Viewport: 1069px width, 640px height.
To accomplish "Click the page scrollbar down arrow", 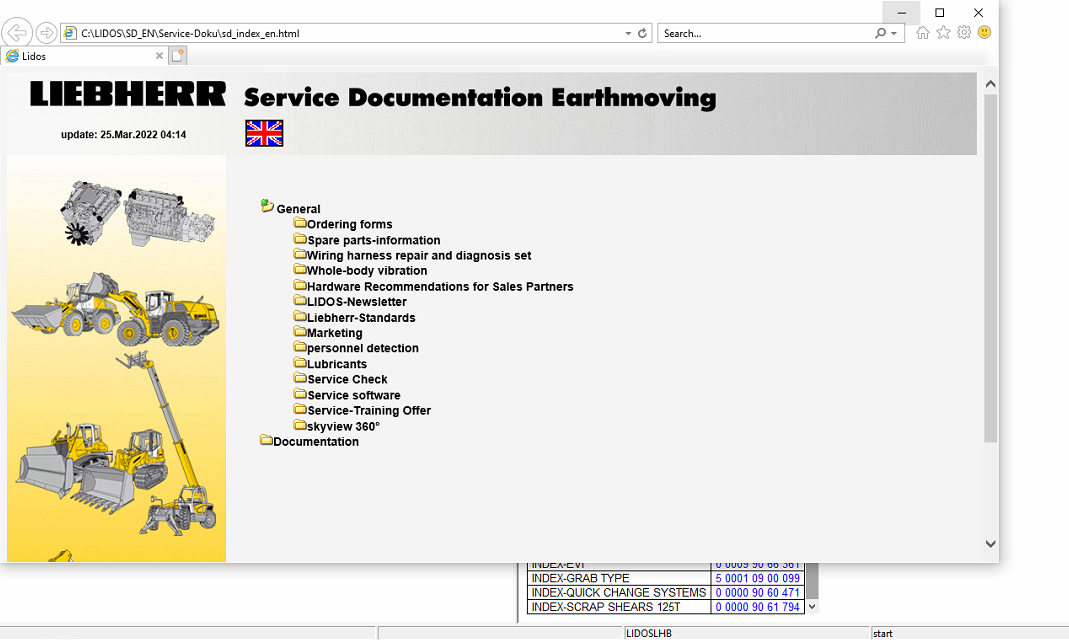I will point(991,544).
